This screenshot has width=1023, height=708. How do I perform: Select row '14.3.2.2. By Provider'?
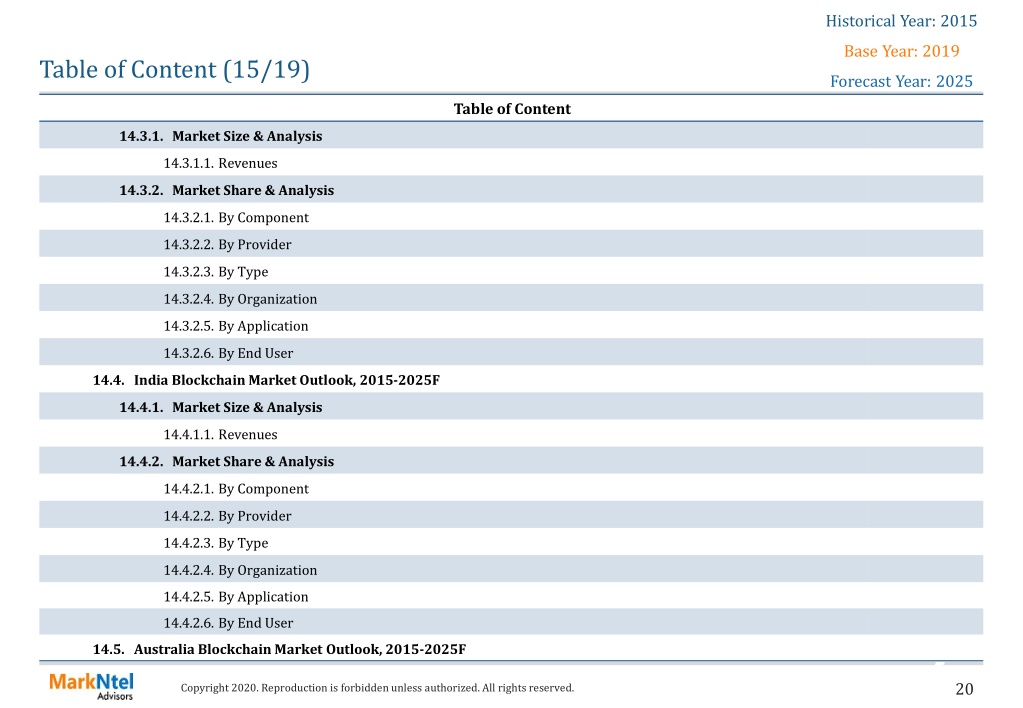tap(511, 244)
